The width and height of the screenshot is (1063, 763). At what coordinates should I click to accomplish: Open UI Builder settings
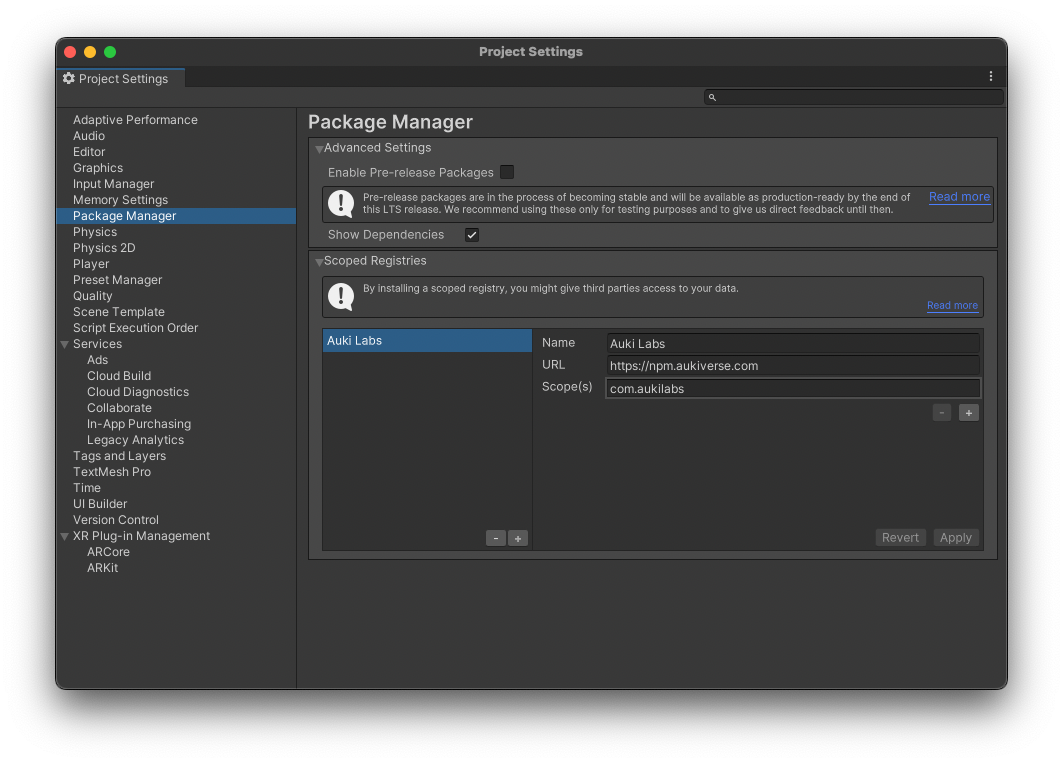100,504
